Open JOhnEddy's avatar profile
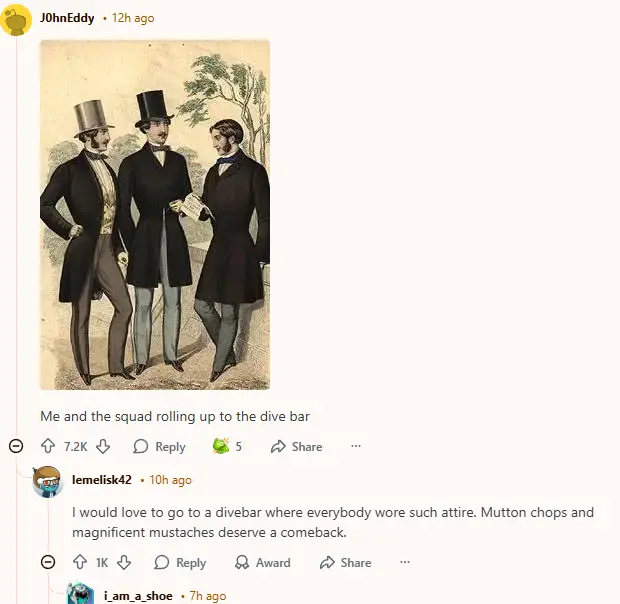 click(16, 19)
